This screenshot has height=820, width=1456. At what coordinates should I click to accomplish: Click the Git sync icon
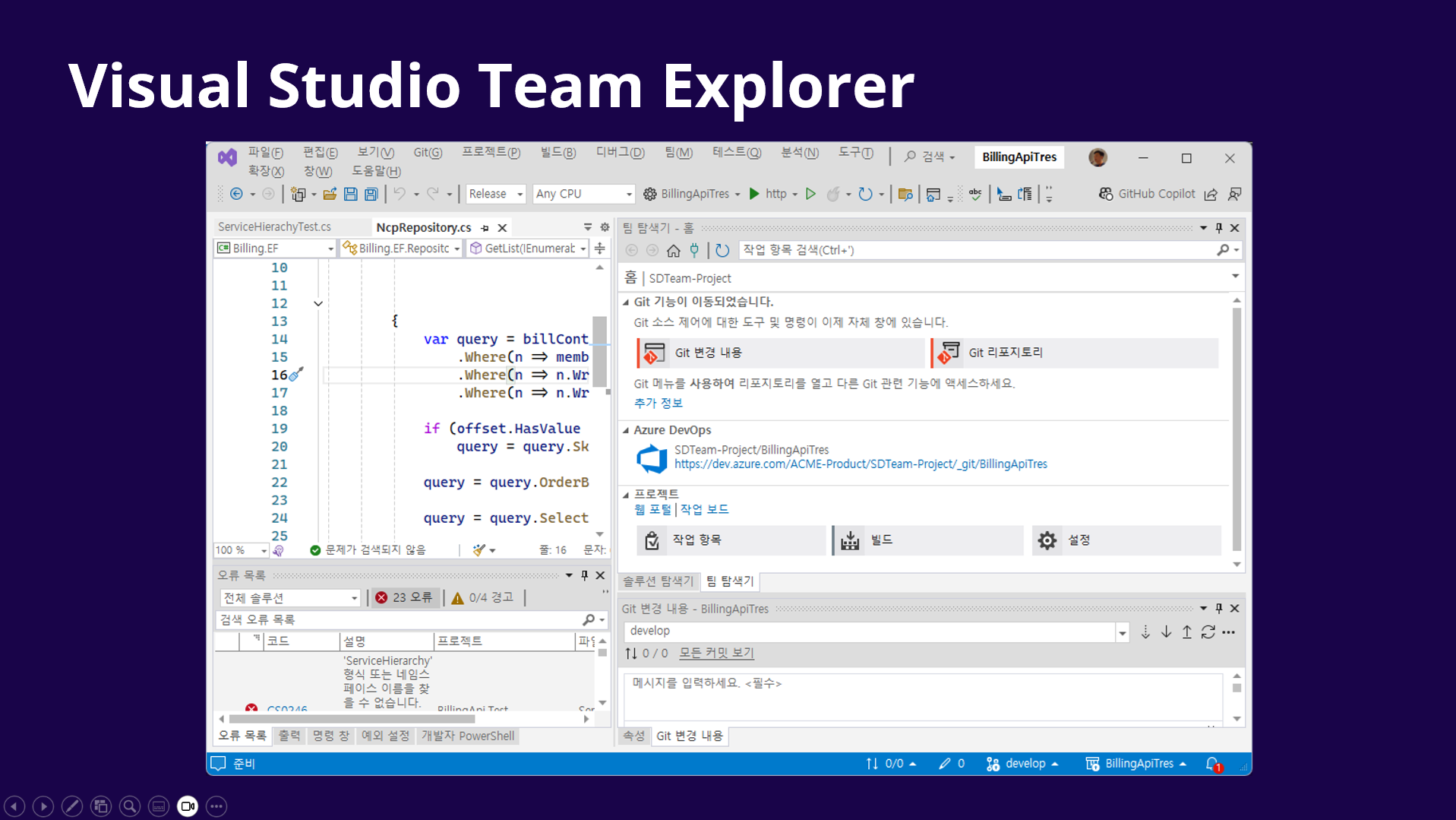tap(1208, 632)
